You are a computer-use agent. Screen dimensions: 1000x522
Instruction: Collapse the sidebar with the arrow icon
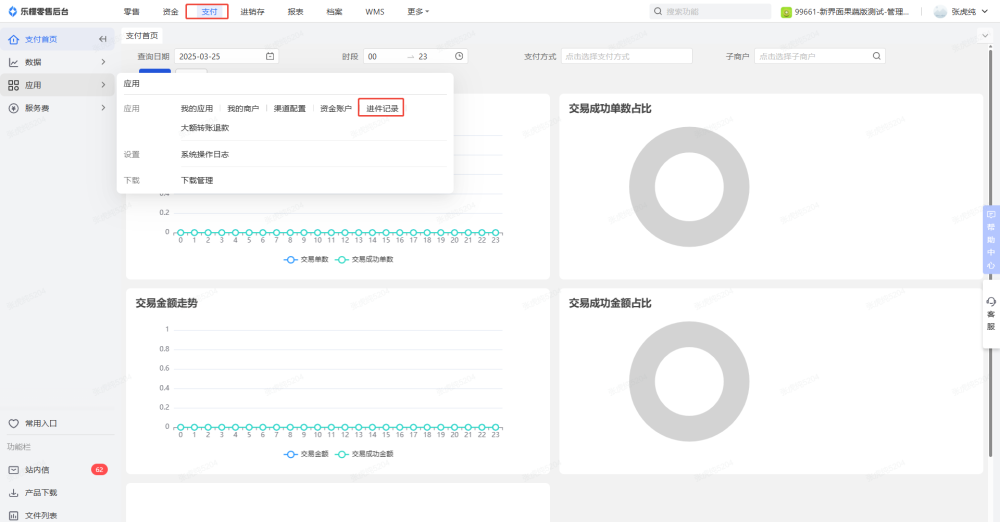[x=103, y=40]
